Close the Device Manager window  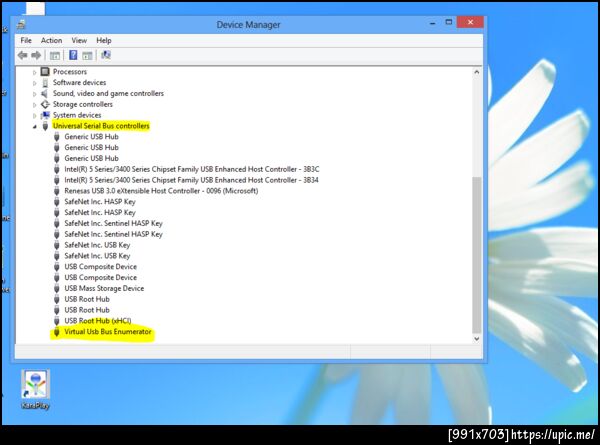(x=470, y=22)
